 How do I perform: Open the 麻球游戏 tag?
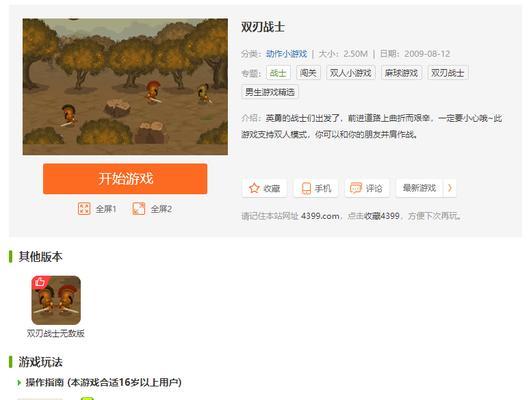click(x=401, y=73)
